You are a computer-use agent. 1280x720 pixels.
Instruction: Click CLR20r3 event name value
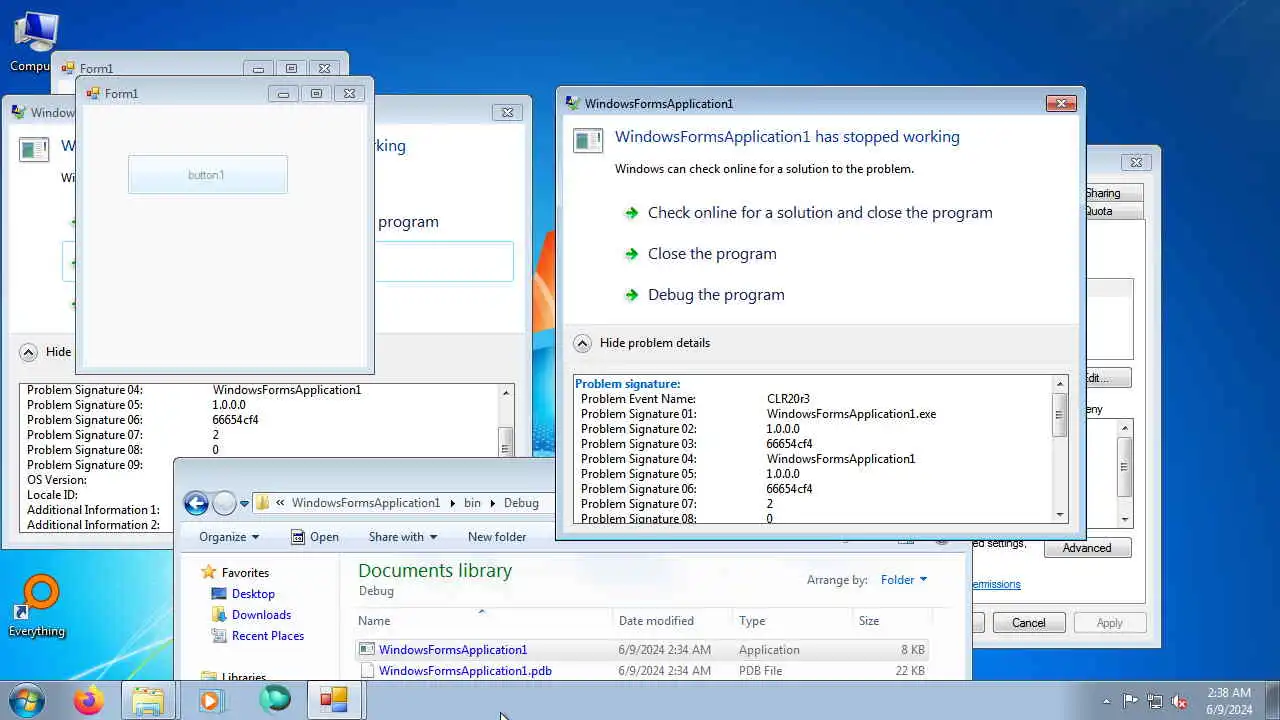788,399
